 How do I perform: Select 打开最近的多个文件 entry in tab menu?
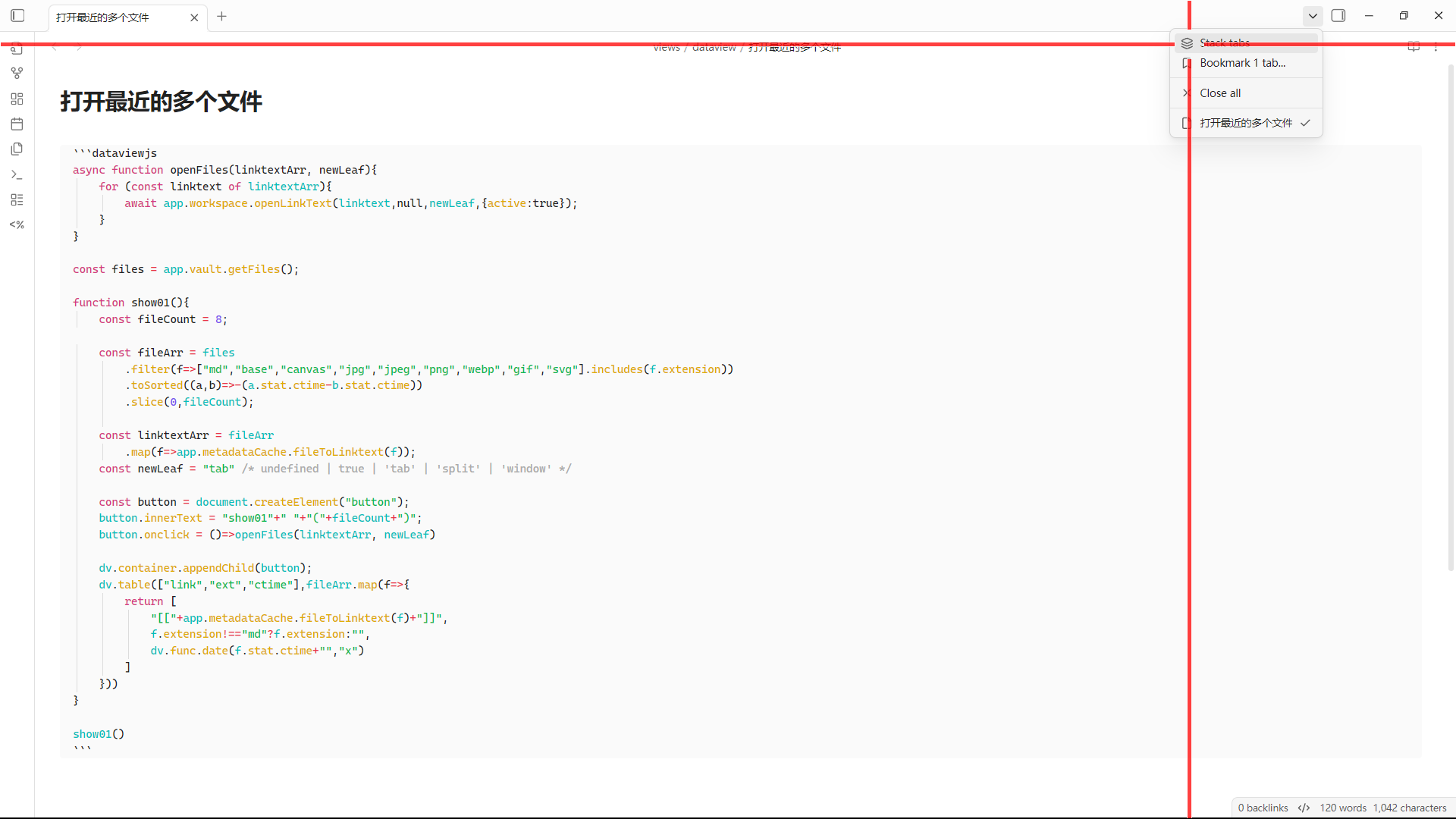(1247, 123)
